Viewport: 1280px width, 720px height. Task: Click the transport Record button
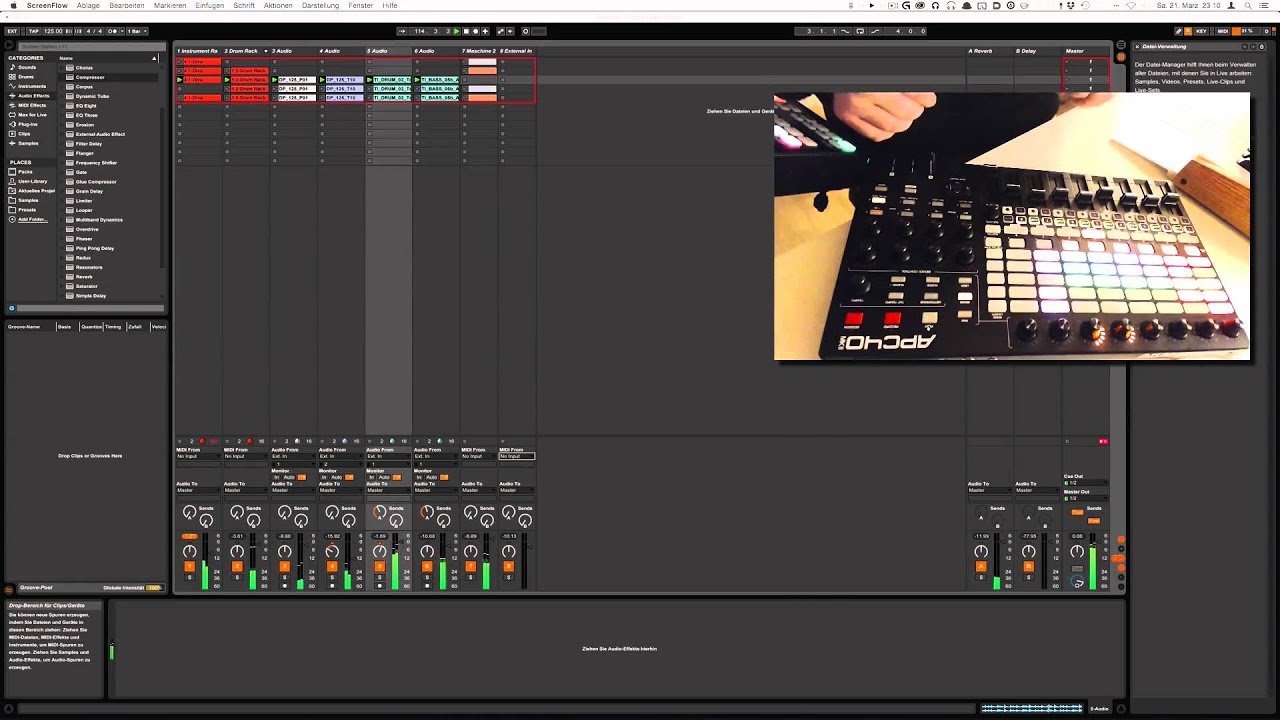click(475, 31)
